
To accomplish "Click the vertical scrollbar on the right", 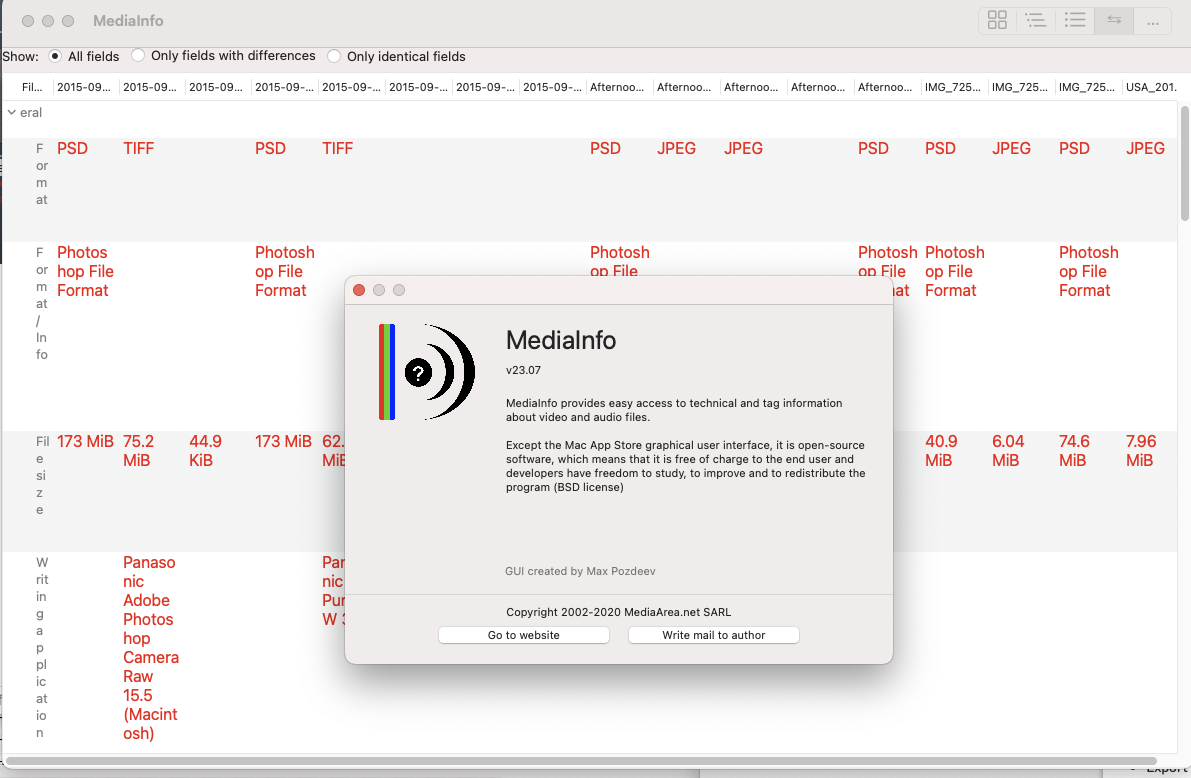I will 1184,163.
